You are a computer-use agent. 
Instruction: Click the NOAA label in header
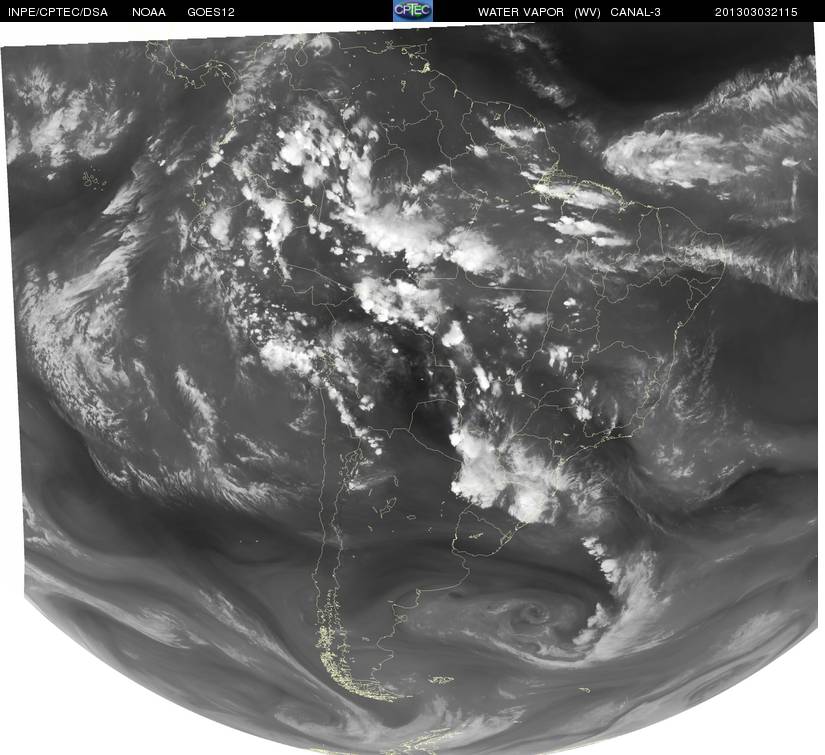(149, 12)
